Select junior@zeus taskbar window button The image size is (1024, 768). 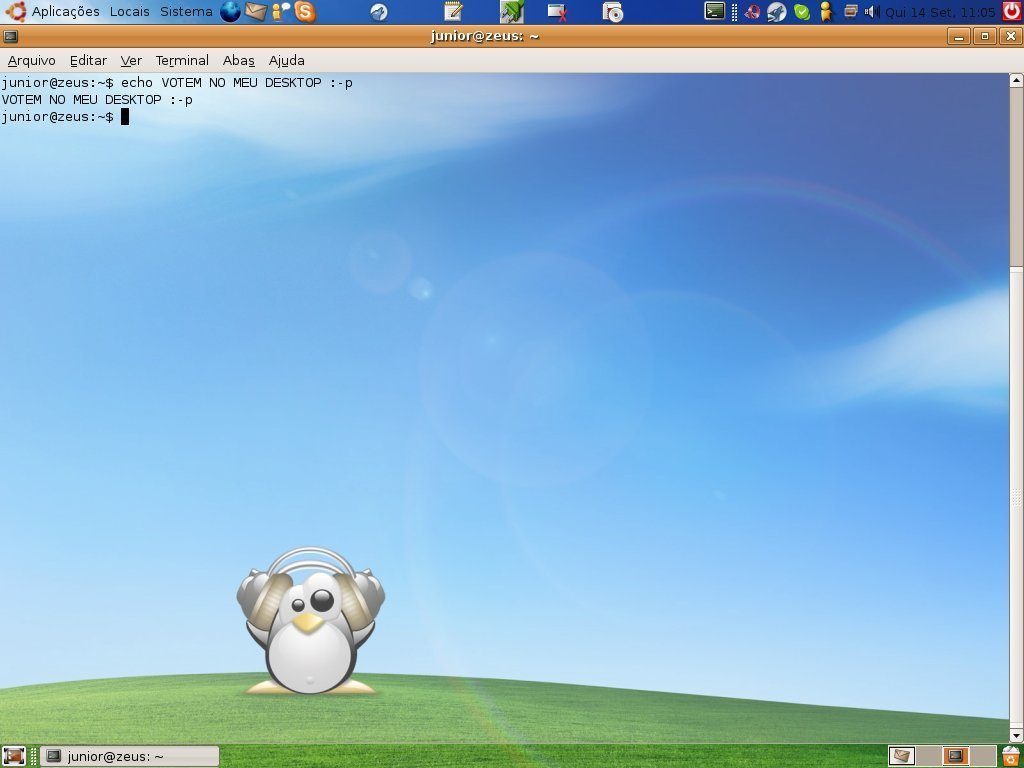coord(129,756)
